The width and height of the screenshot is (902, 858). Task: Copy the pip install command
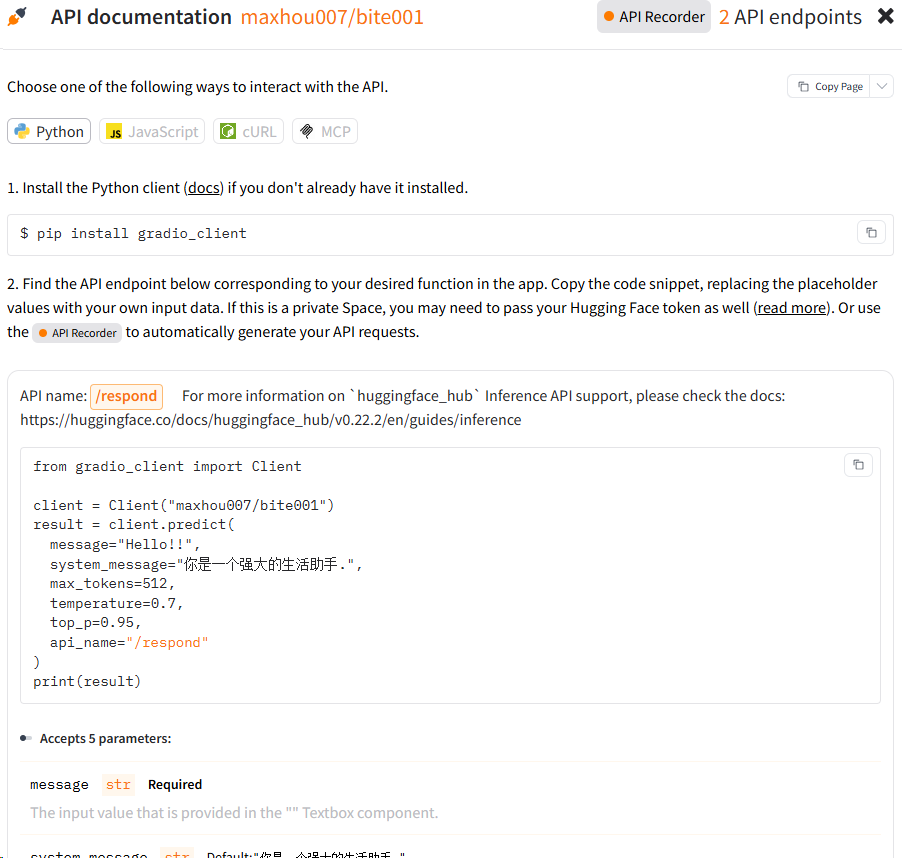coord(872,233)
